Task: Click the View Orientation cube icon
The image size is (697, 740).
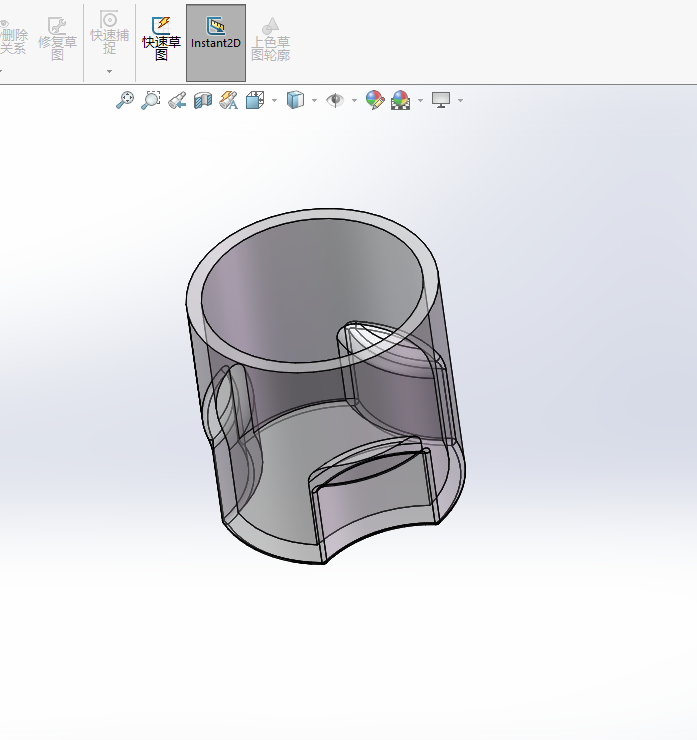Action: click(255, 100)
